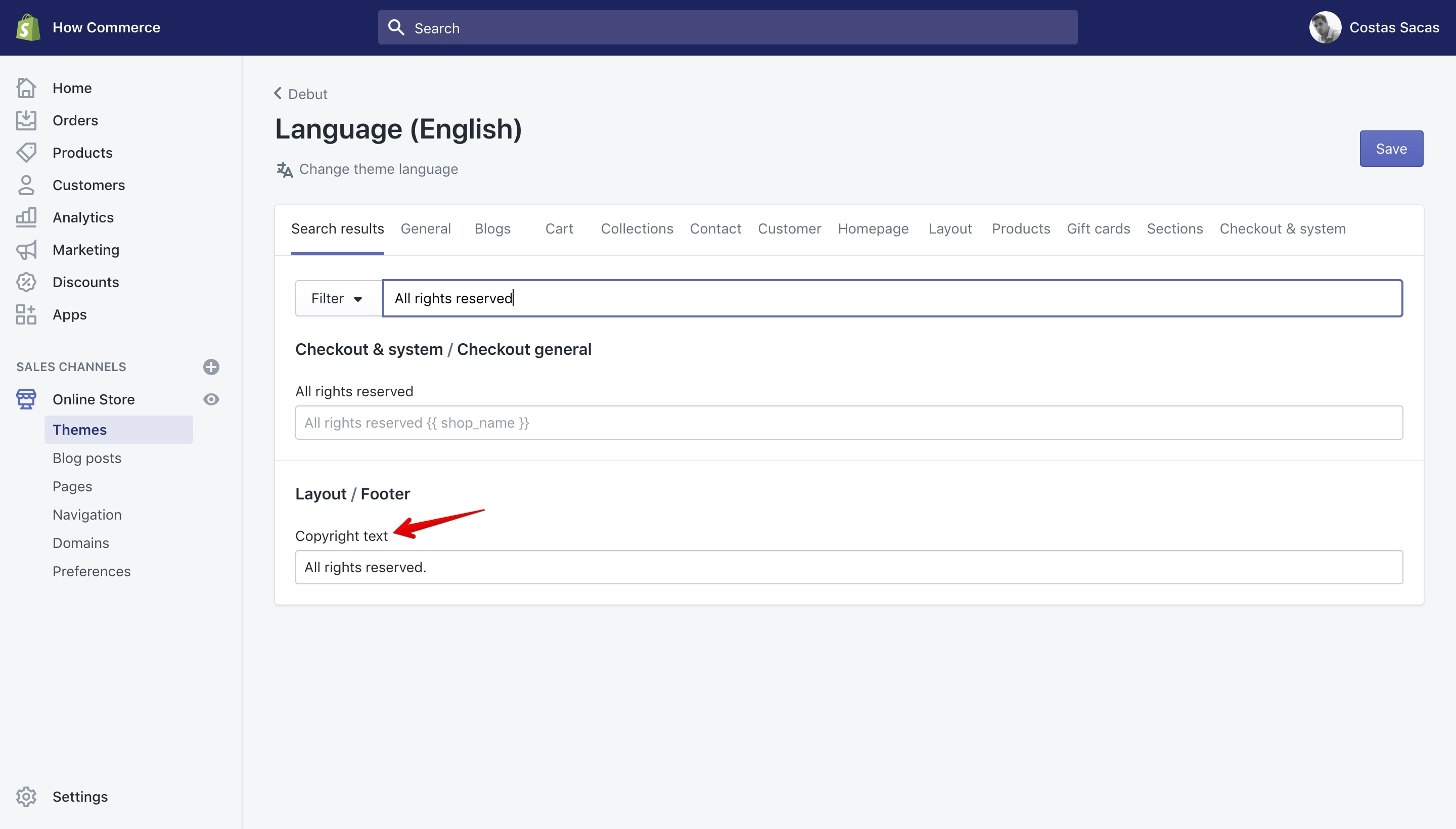View online store with the eye icon

pyautogui.click(x=211, y=399)
